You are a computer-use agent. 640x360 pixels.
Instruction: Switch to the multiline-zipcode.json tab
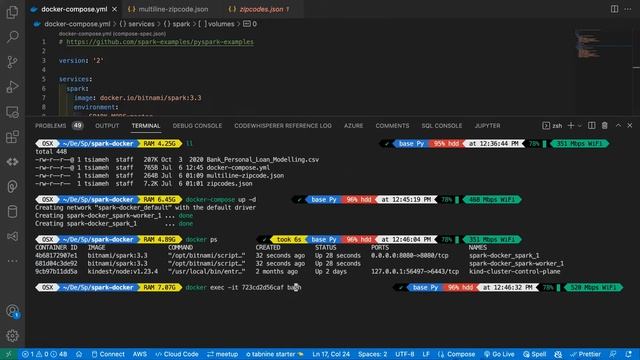[168, 9]
